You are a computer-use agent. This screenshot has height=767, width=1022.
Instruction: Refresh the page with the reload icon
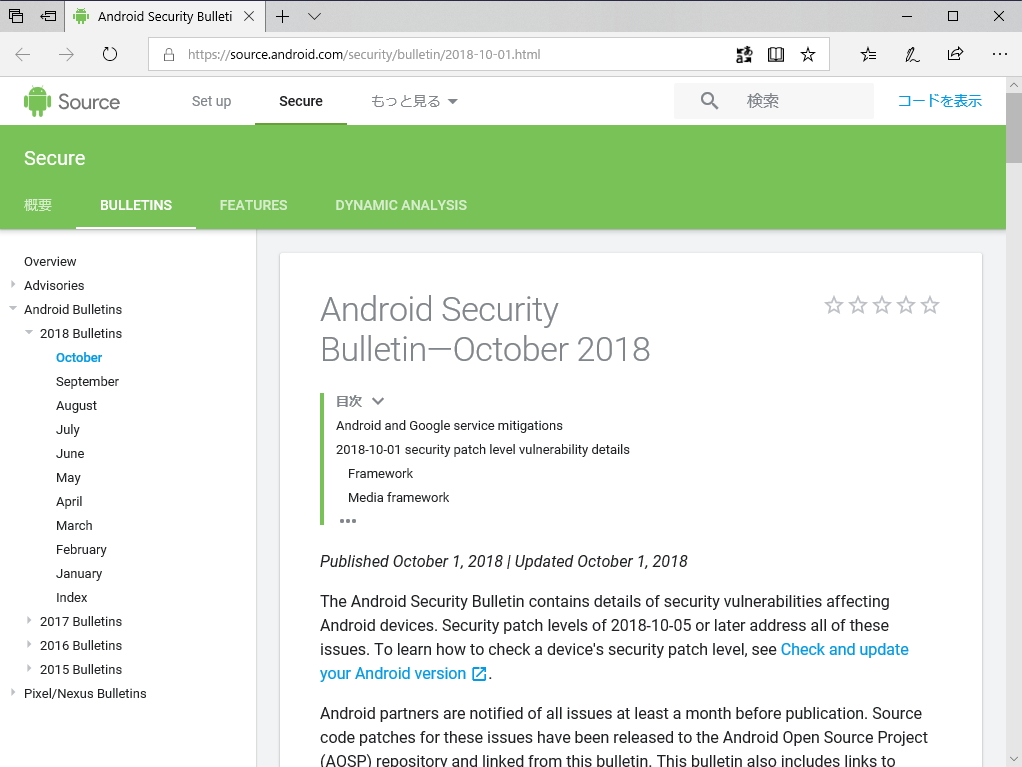pyautogui.click(x=110, y=54)
